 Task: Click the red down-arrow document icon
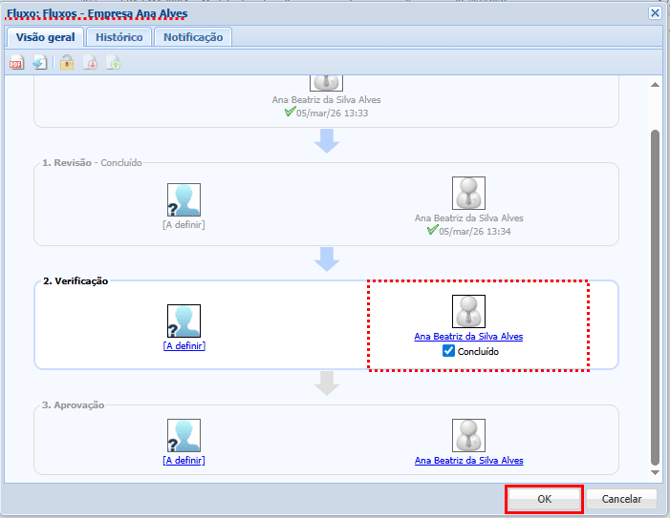90,63
